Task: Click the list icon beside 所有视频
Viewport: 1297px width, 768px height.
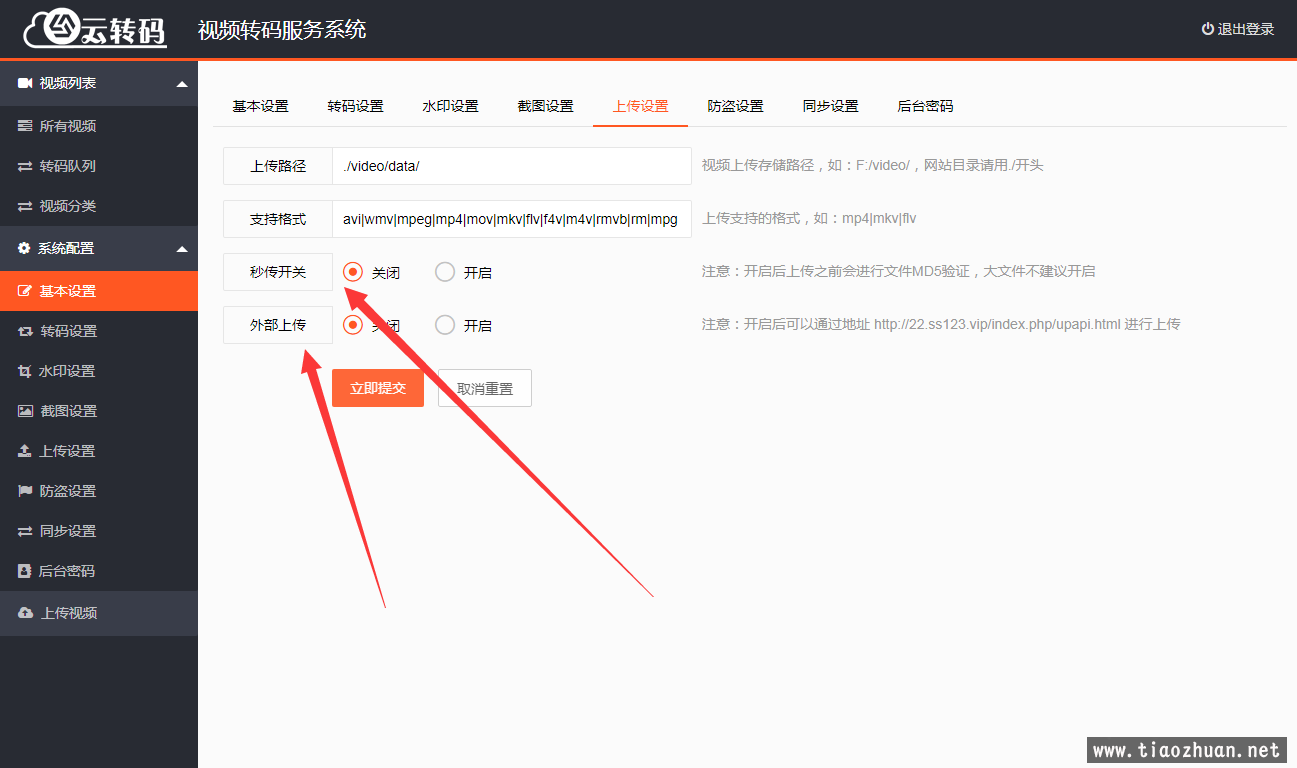Action: point(25,126)
